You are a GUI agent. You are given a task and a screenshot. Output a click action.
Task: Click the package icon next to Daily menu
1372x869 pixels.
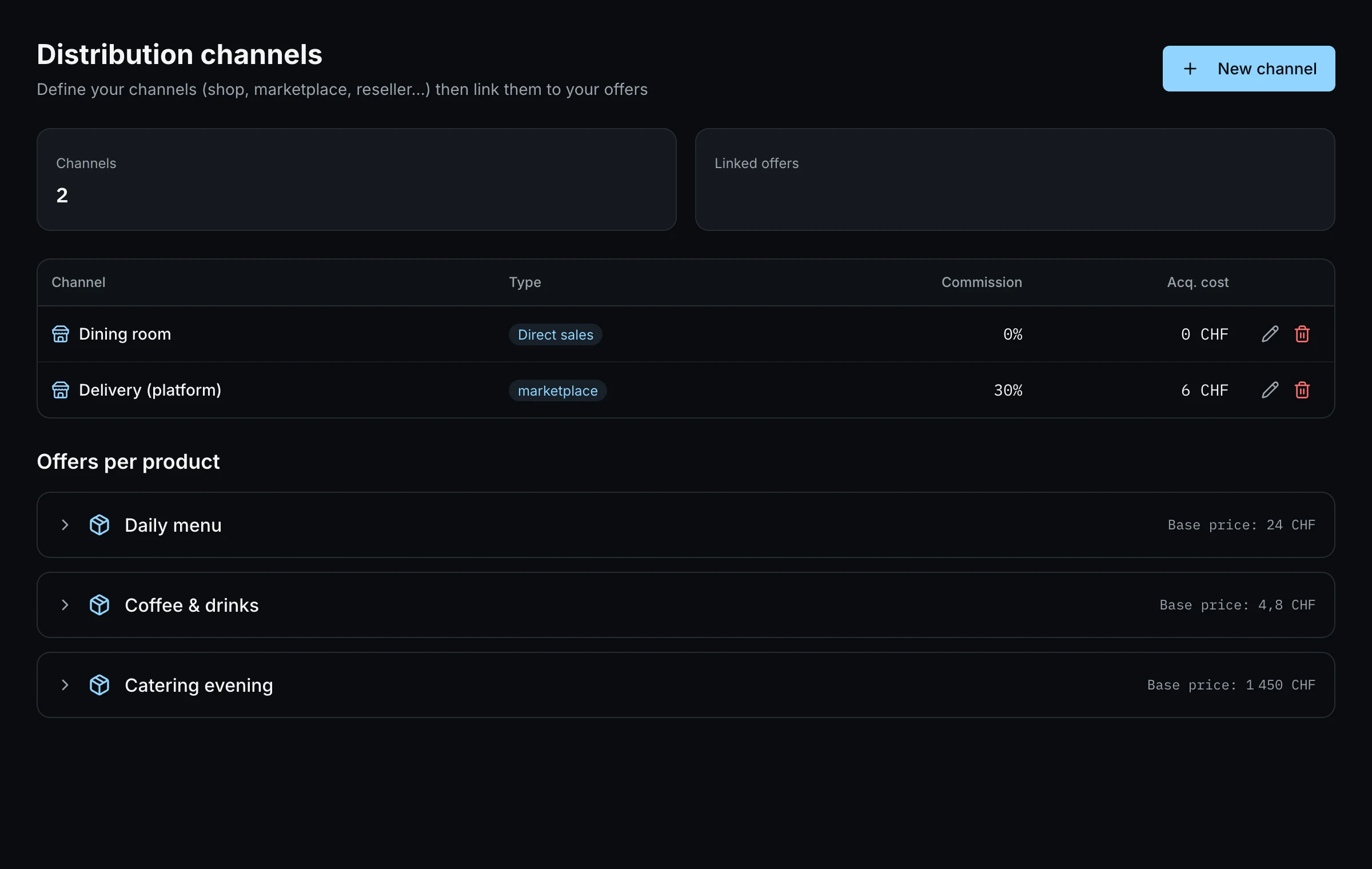tap(99, 525)
